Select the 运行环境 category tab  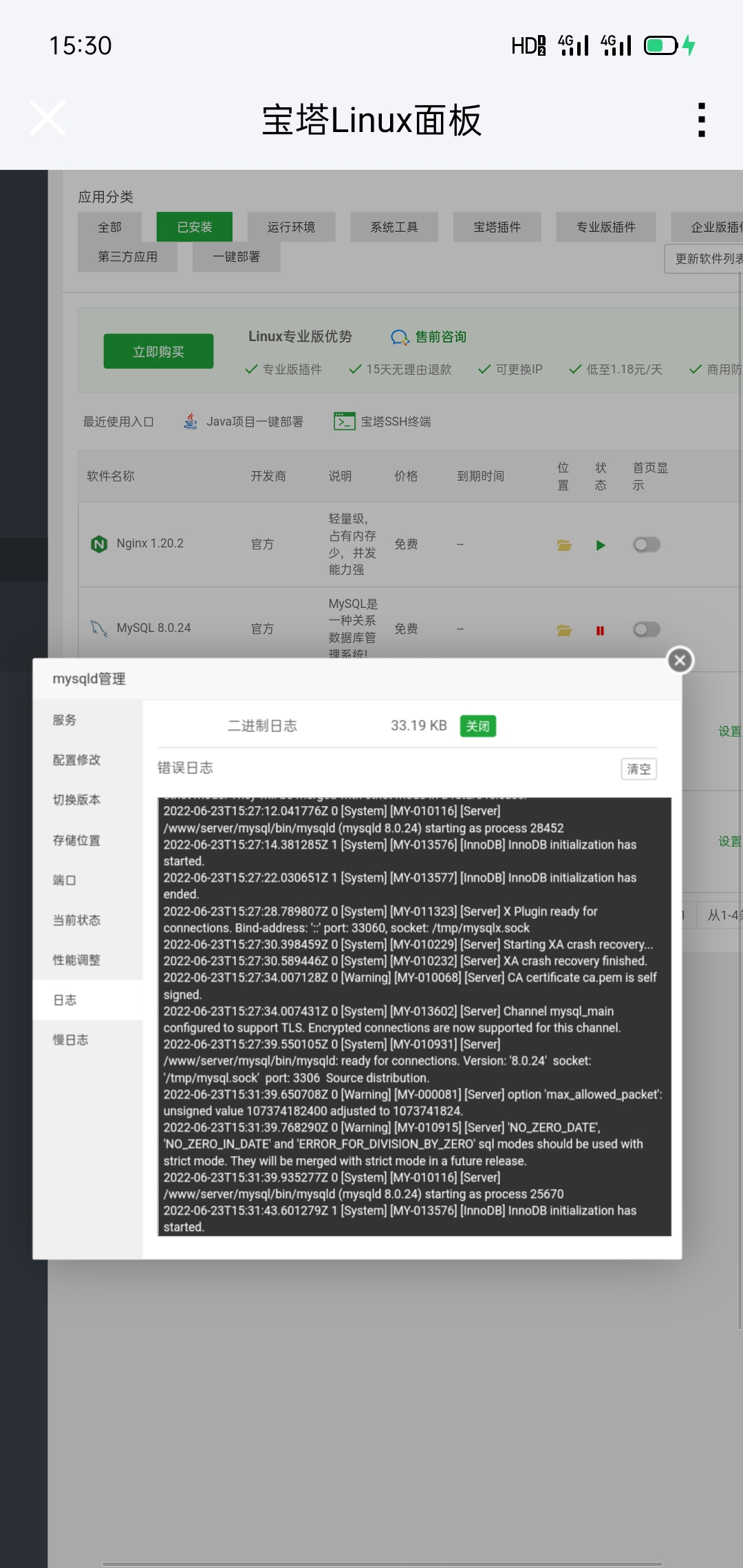[x=291, y=227]
